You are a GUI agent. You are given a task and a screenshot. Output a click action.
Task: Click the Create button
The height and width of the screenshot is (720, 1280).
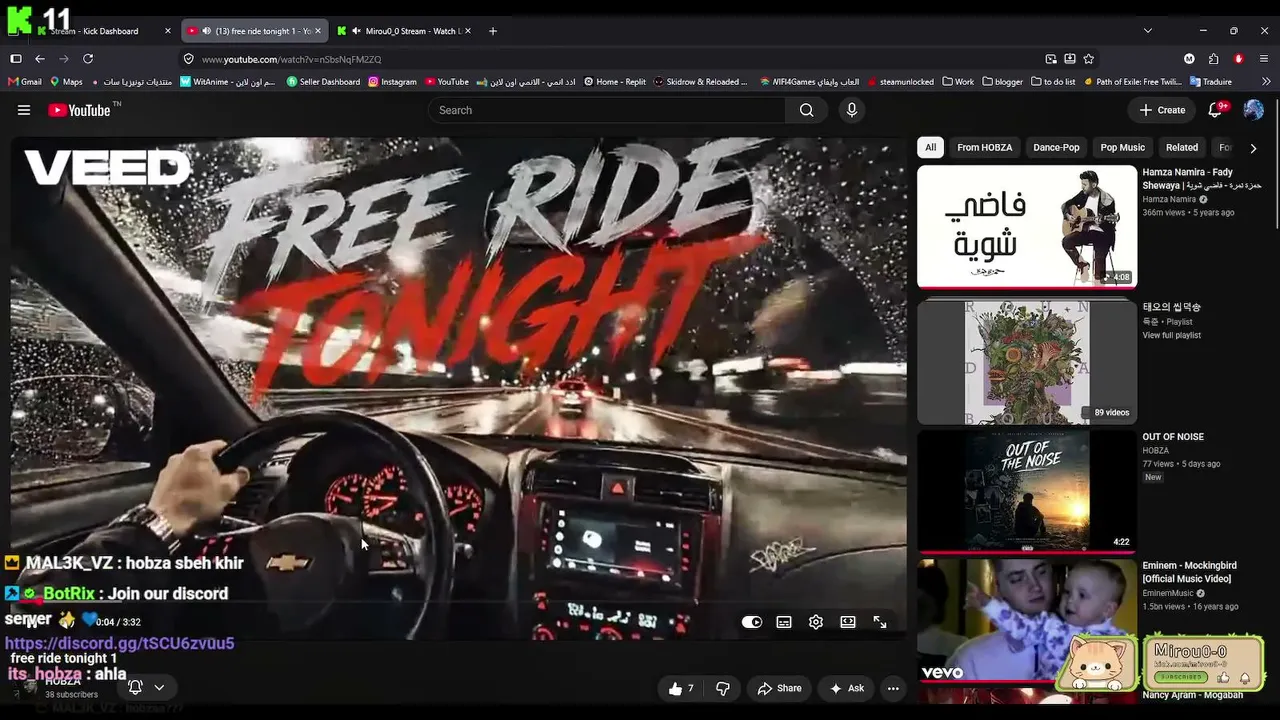1162,110
